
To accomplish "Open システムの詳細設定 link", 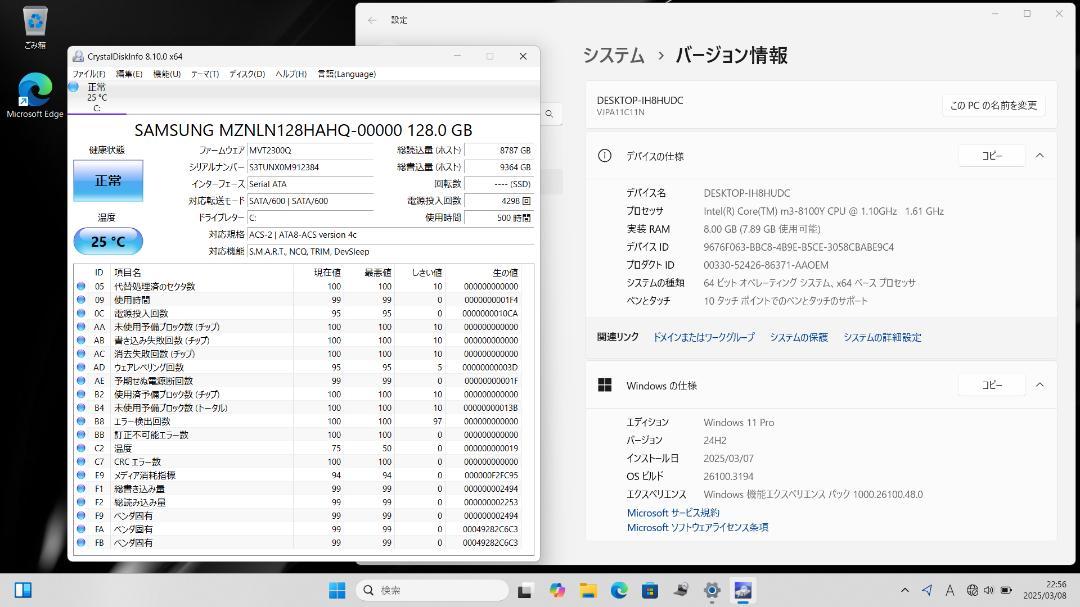I will click(882, 337).
